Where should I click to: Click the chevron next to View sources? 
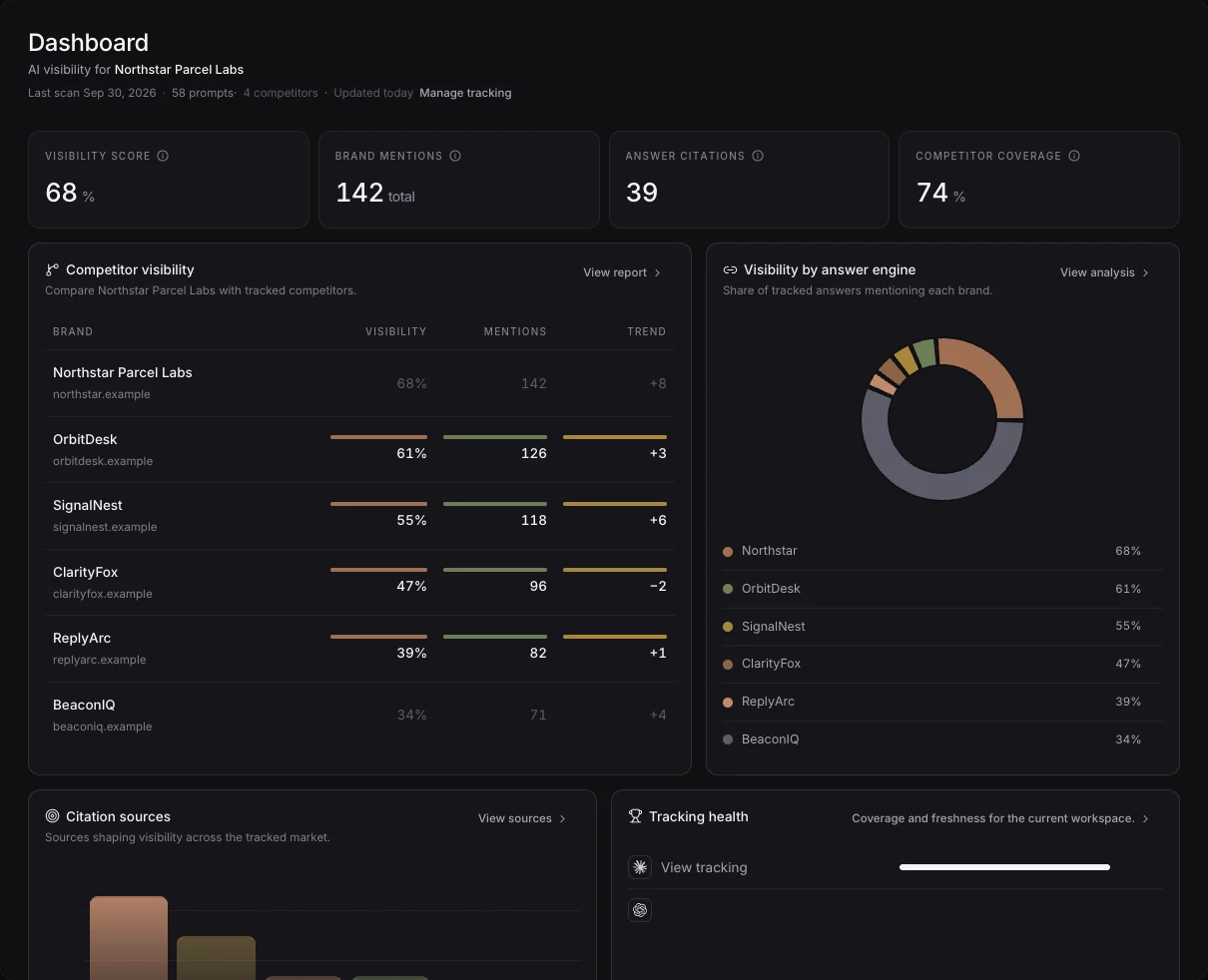[562, 818]
